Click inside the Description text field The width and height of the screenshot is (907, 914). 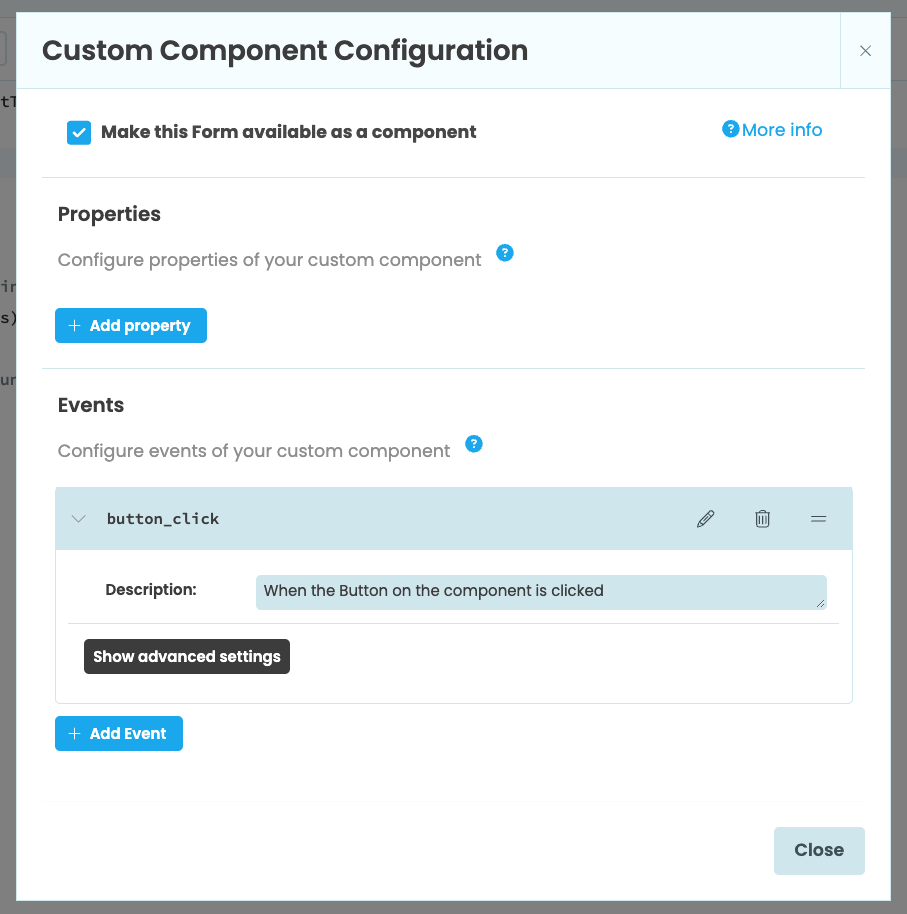pos(540,591)
